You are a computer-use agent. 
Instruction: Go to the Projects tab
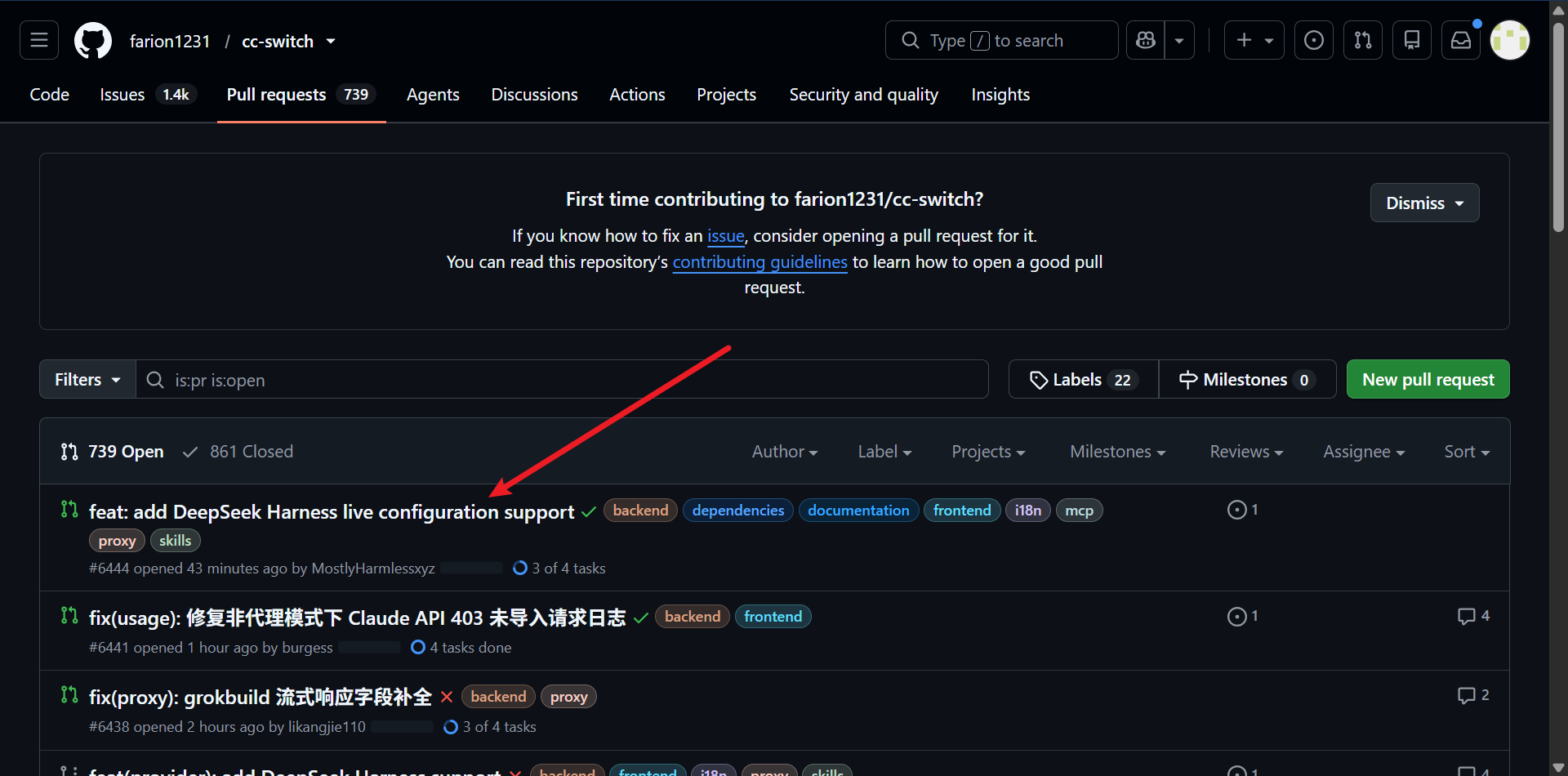[x=726, y=95]
